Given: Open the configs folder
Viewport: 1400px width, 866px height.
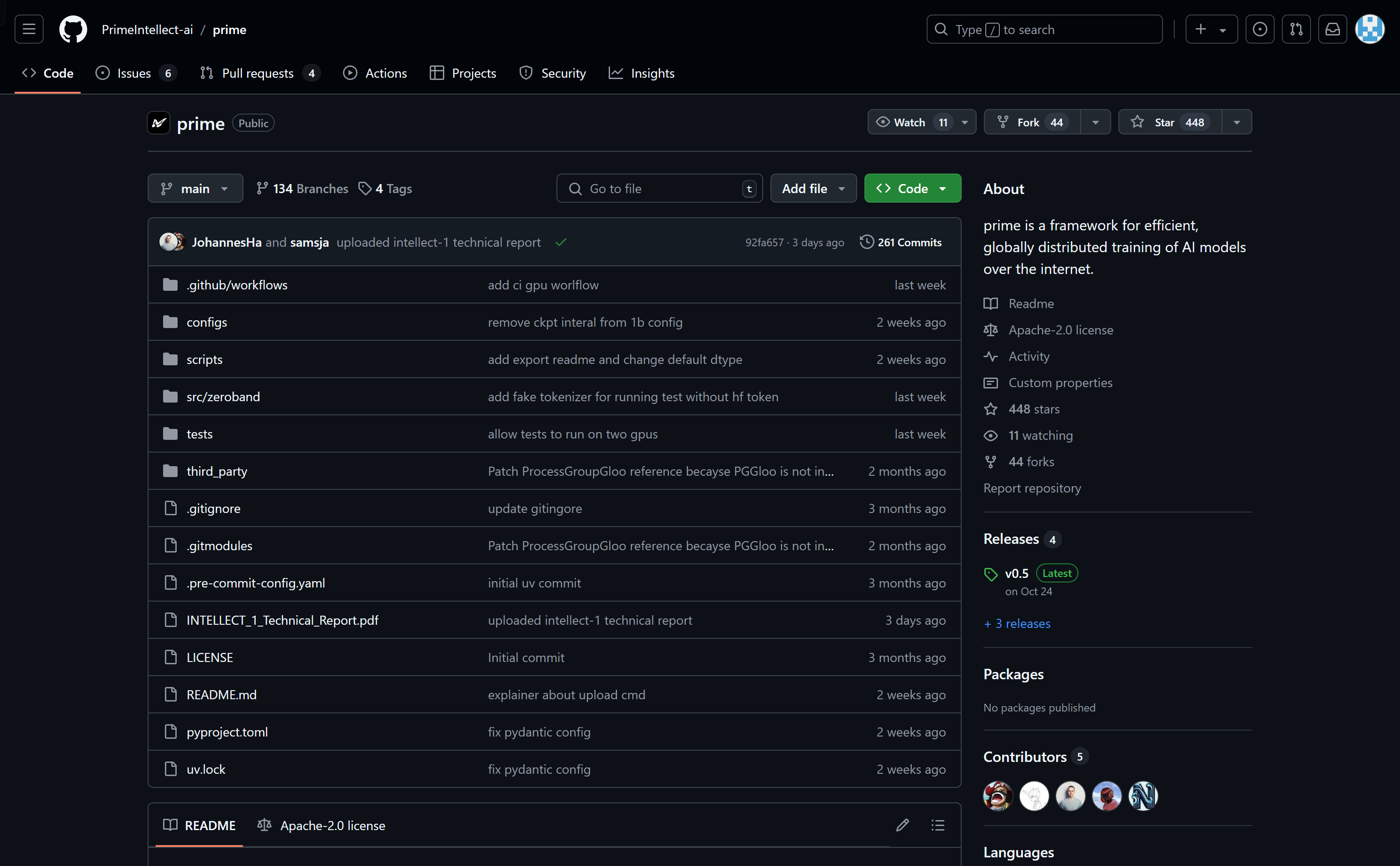Looking at the screenshot, I should coord(207,322).
